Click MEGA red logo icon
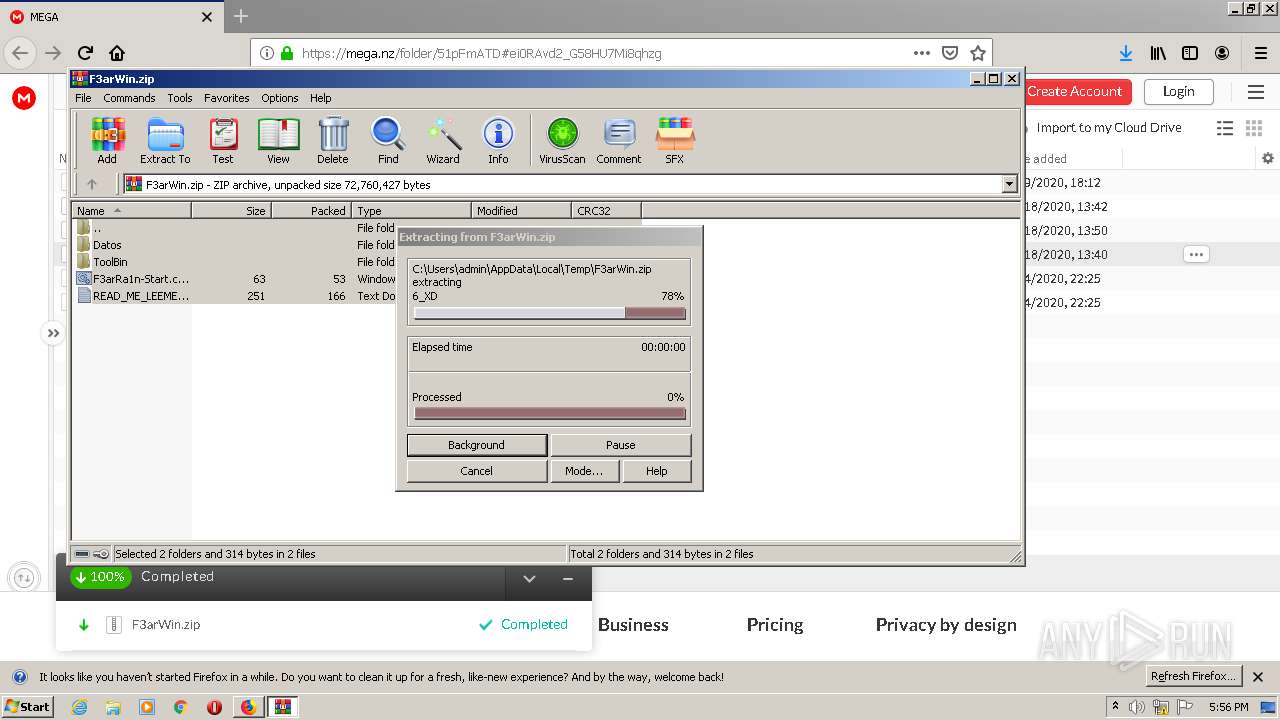This screenshot has width=1280, height=720. (x=24, y=97)
